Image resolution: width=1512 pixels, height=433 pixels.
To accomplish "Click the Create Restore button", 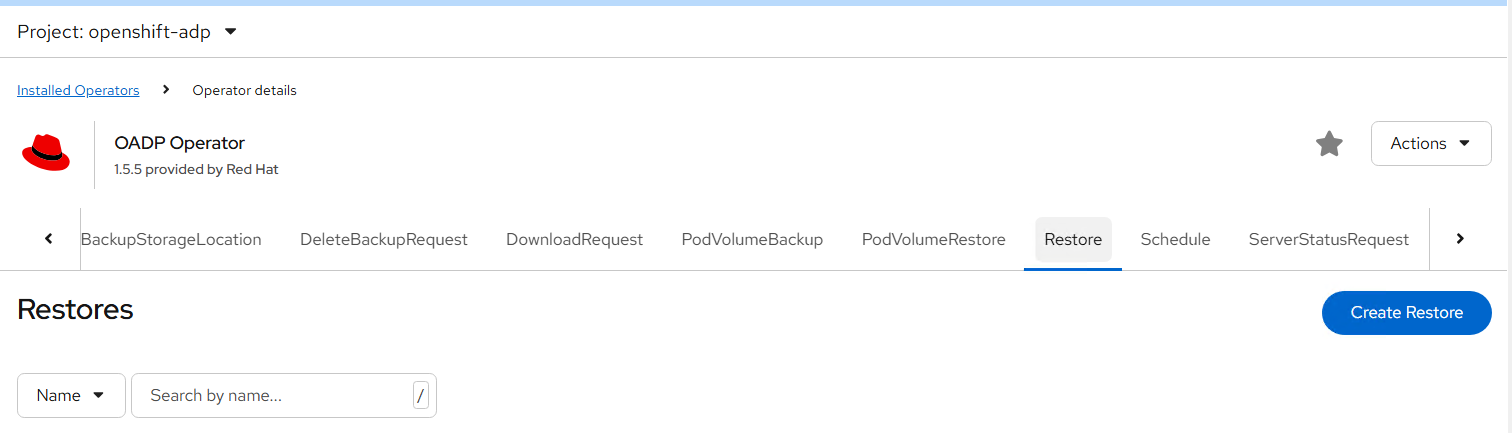I will (x=1406, y=313).
